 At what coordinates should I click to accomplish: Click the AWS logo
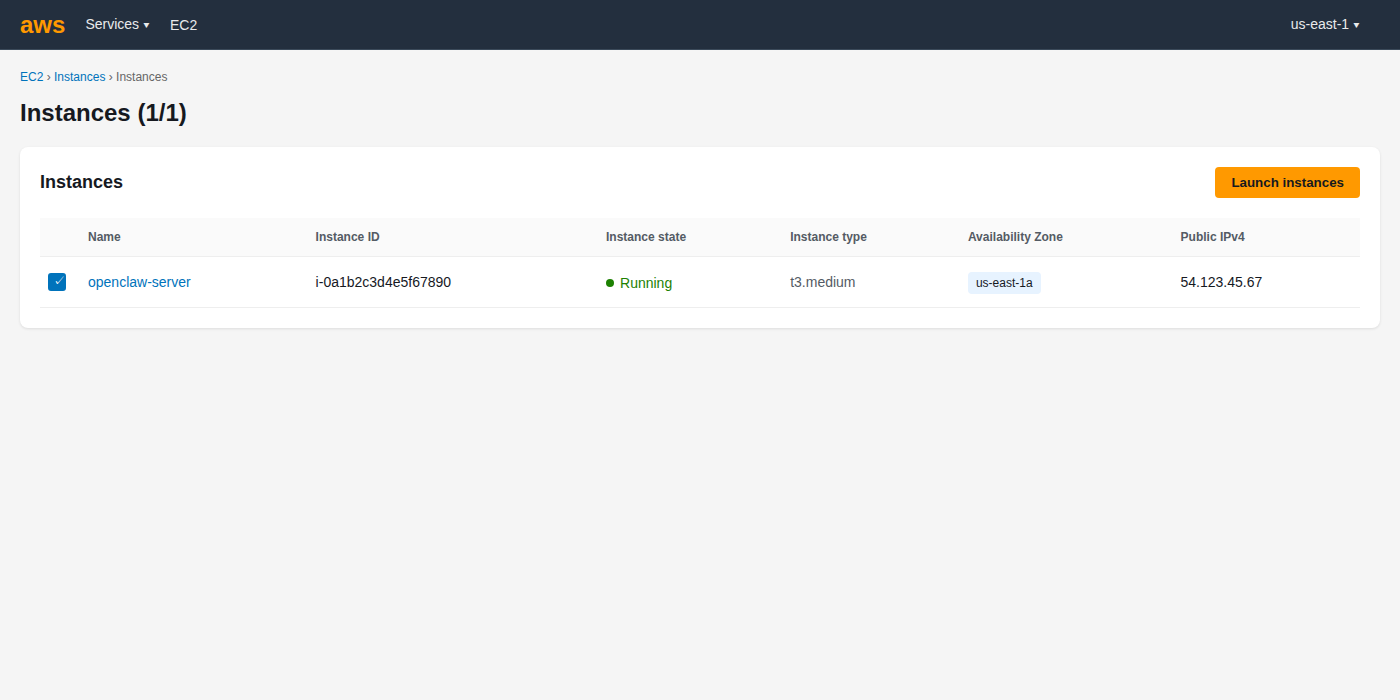click(x=42, y=25)
